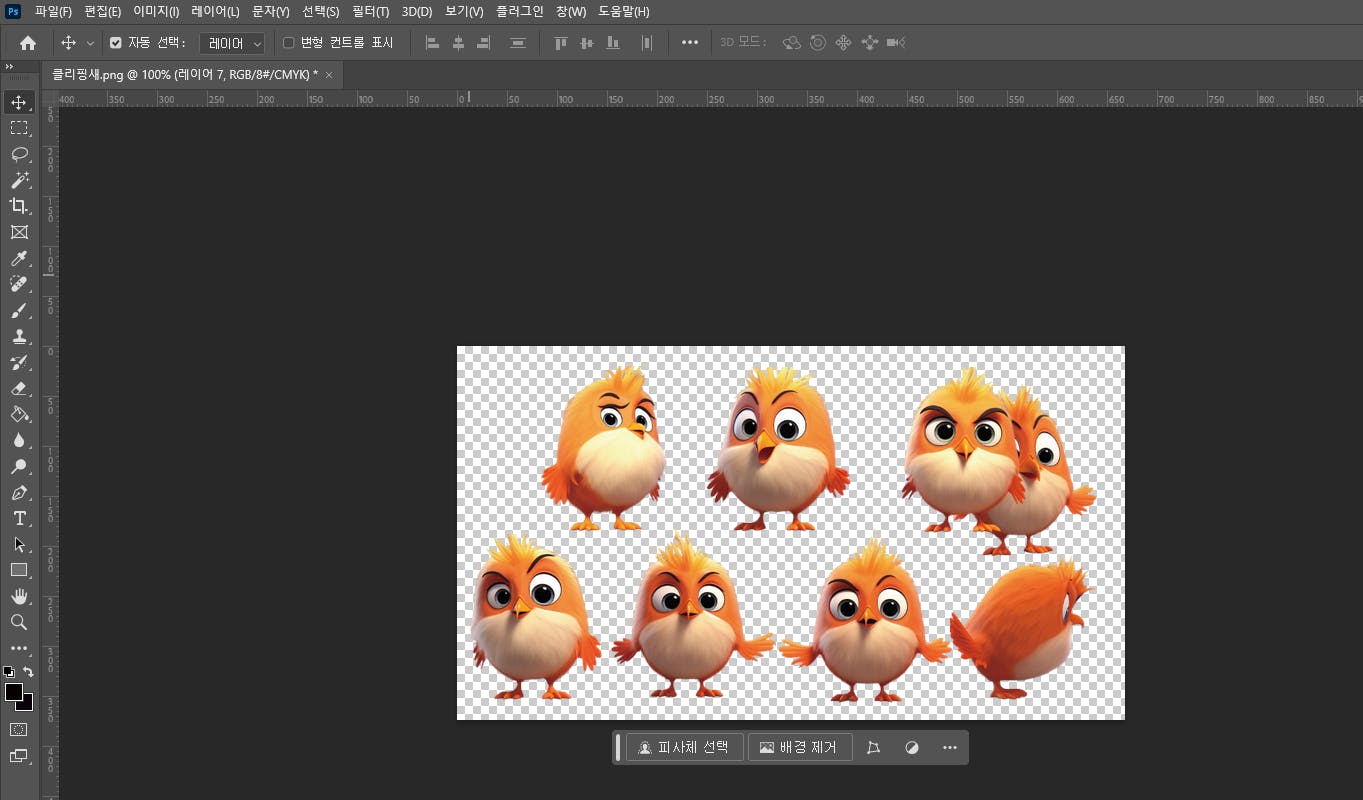This screenshot has height=800, width=1363.
Task: Click align right edges icon
Action: [x=484, y=43]
